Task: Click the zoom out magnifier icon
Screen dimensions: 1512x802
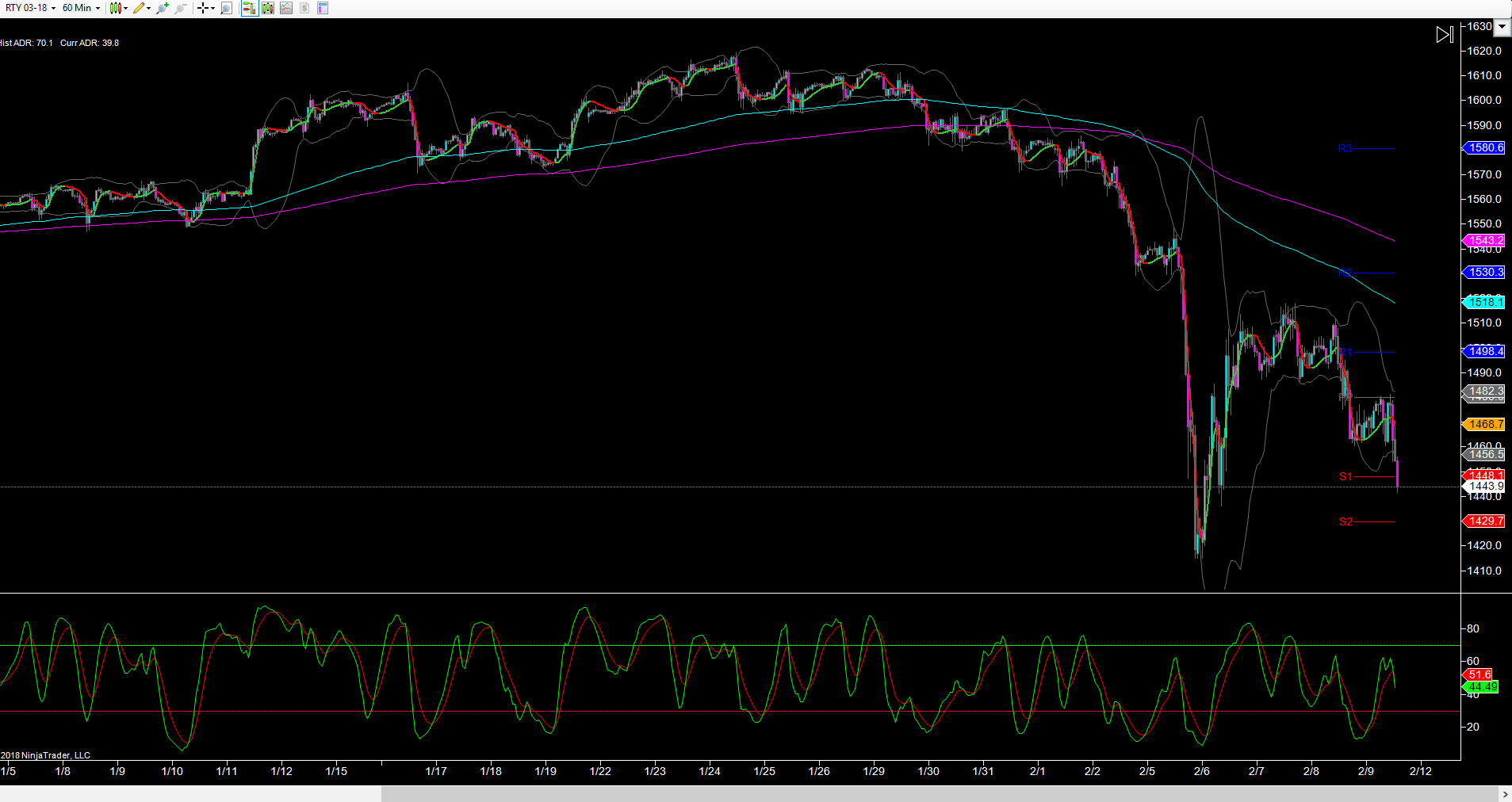Action: pos(181,8)
